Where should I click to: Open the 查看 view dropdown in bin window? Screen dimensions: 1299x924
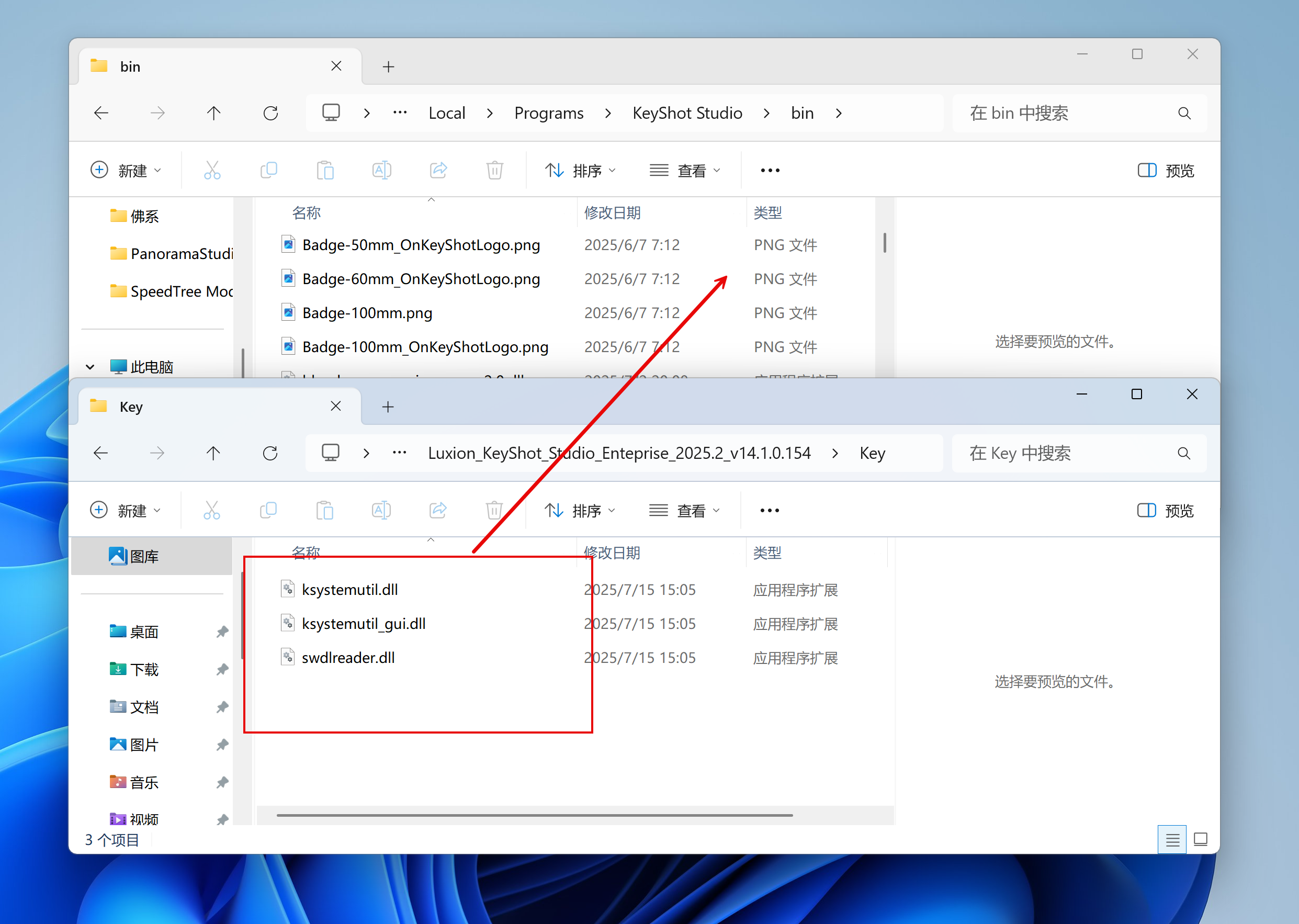[685, 171]
